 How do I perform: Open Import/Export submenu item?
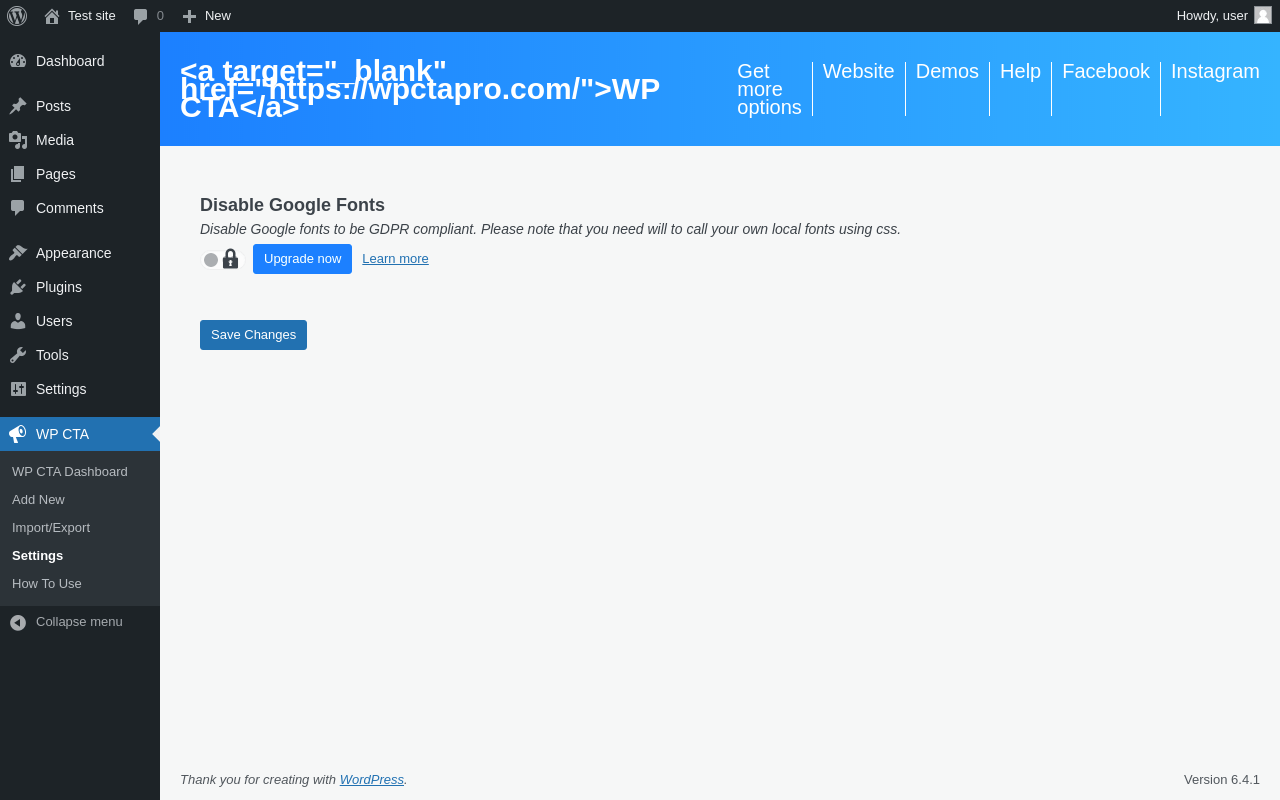[51, 528]
